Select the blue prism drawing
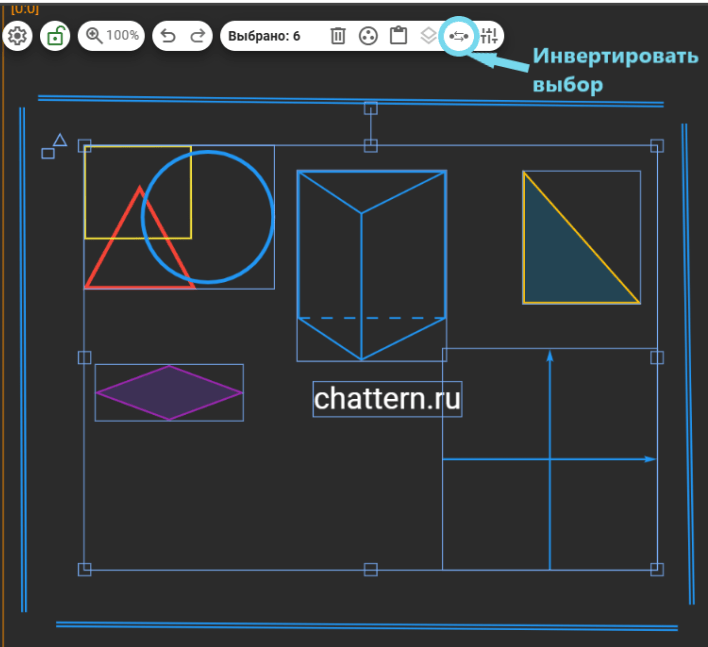 tap(372, 266)
